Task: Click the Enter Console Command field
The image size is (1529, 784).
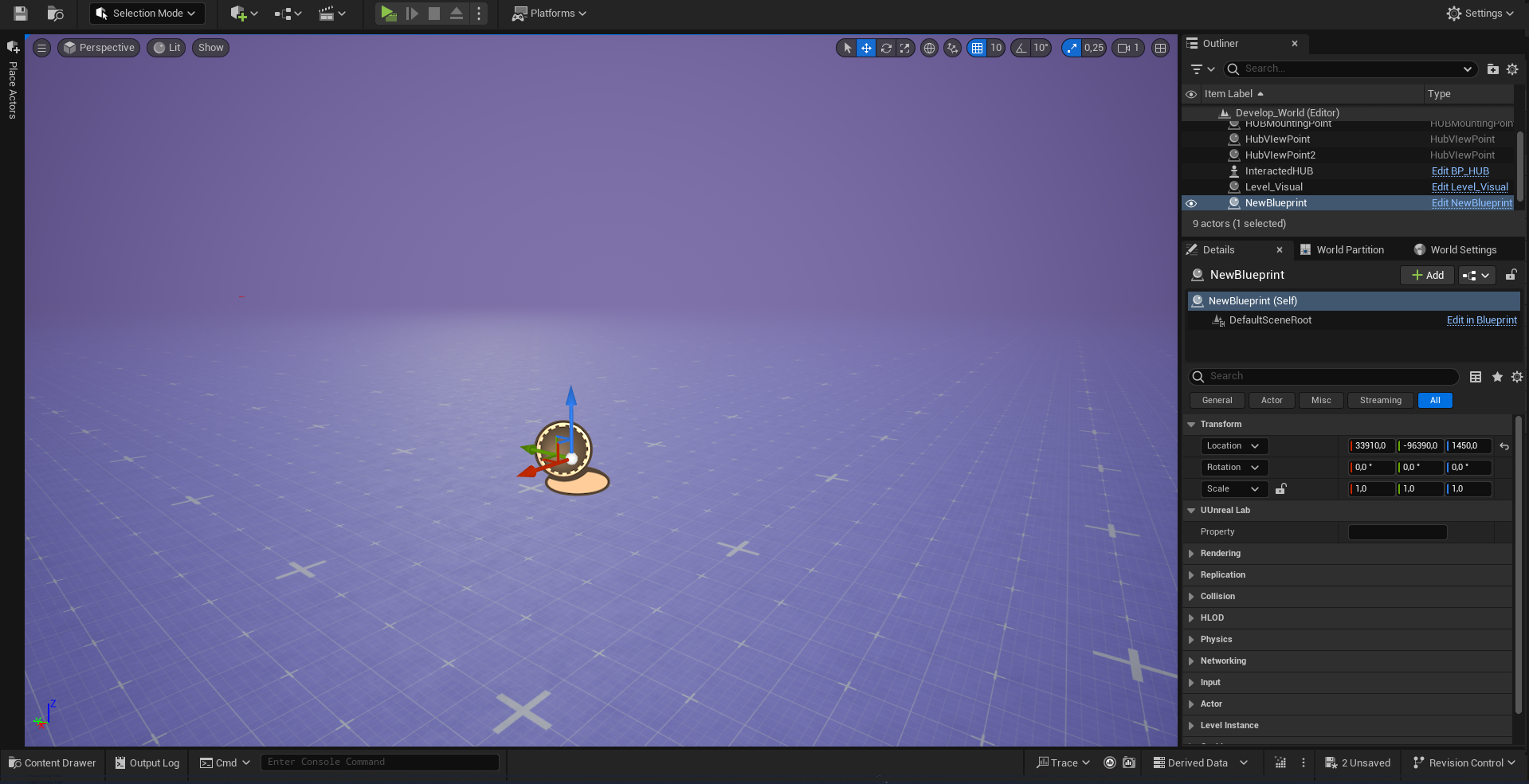Action: (x=379, y=762)
